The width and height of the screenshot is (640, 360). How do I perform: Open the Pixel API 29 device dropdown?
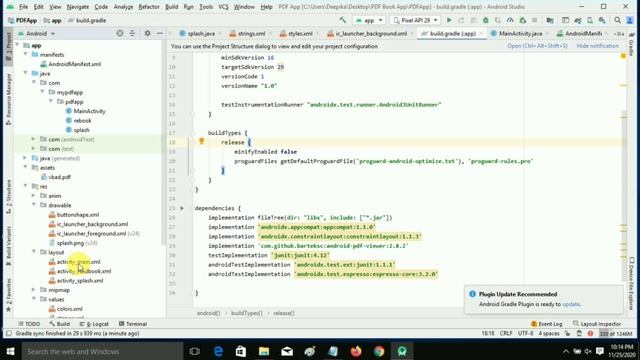click(x=416, y=20)
